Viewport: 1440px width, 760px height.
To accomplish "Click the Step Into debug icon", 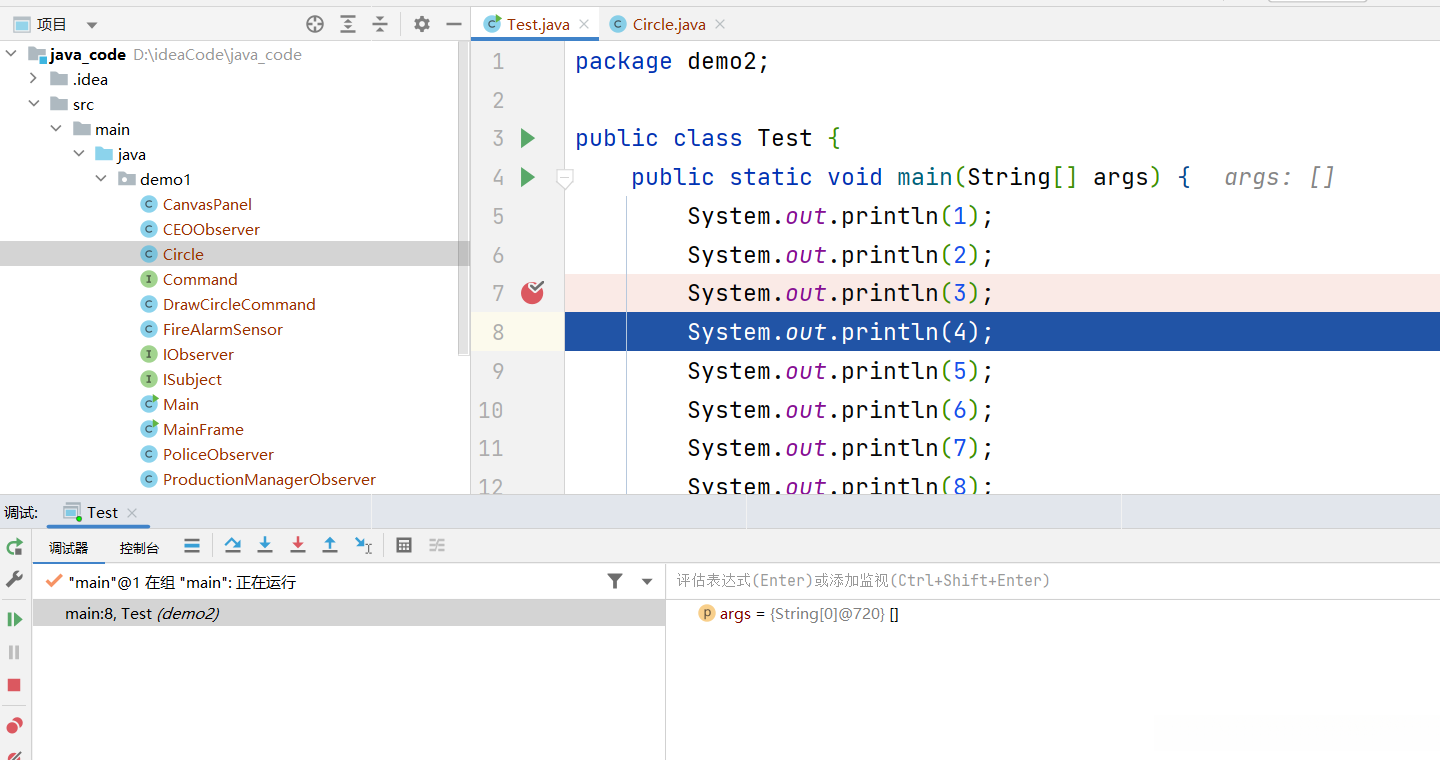I will click(x=265, y=545).
